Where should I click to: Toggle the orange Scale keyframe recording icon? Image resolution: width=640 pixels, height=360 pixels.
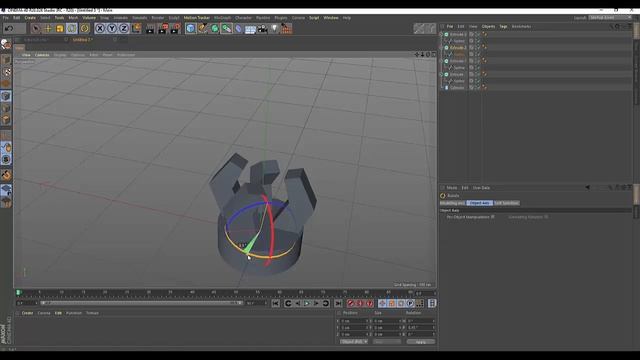pyautogui.click(x=391, y=303)
